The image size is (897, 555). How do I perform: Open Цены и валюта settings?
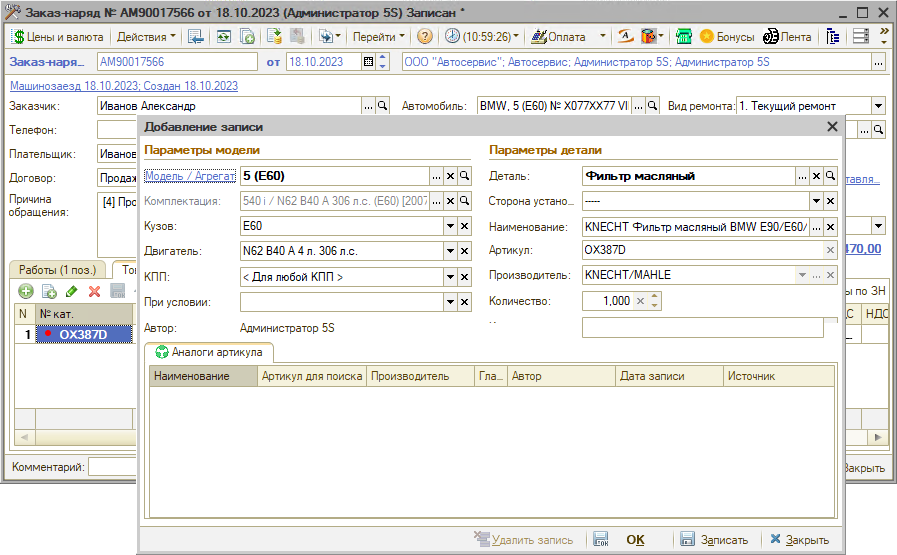57,37
